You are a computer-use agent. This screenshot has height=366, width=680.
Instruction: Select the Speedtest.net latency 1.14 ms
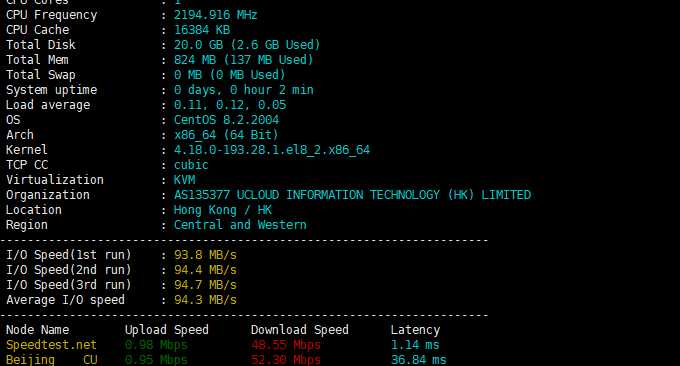(x=415, y=345)
